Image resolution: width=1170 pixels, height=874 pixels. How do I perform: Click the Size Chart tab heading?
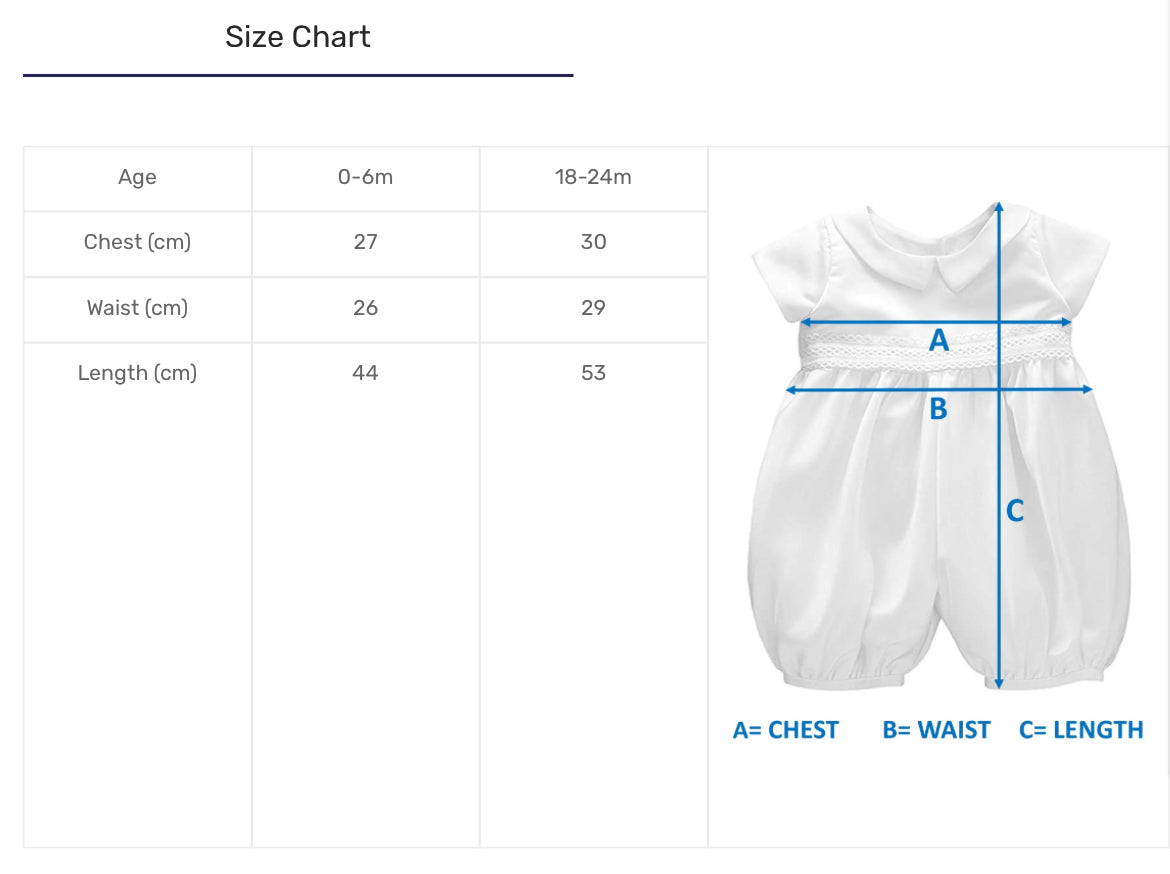coord(297,37)
